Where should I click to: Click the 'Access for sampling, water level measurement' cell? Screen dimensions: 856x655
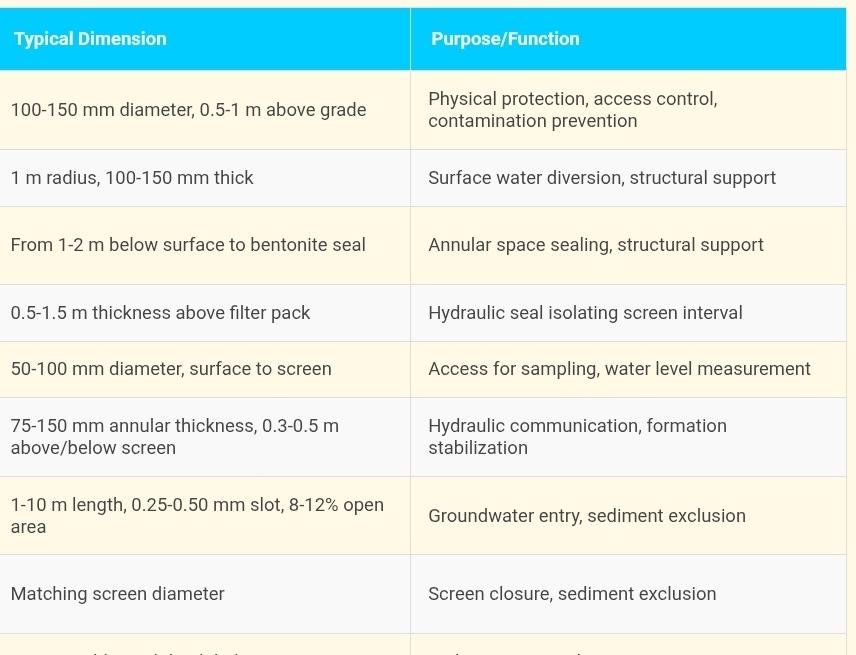pyautogui.click(x=619, y=369)
